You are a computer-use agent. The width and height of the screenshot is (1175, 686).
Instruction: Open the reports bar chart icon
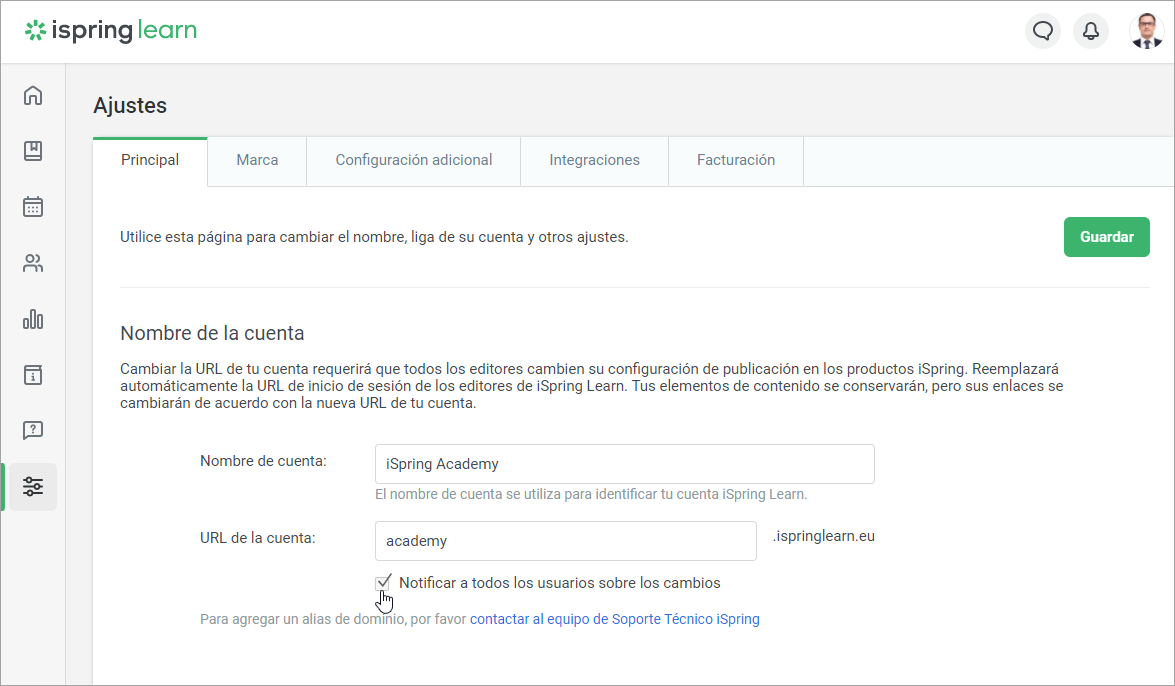click(x=33, y=319)
